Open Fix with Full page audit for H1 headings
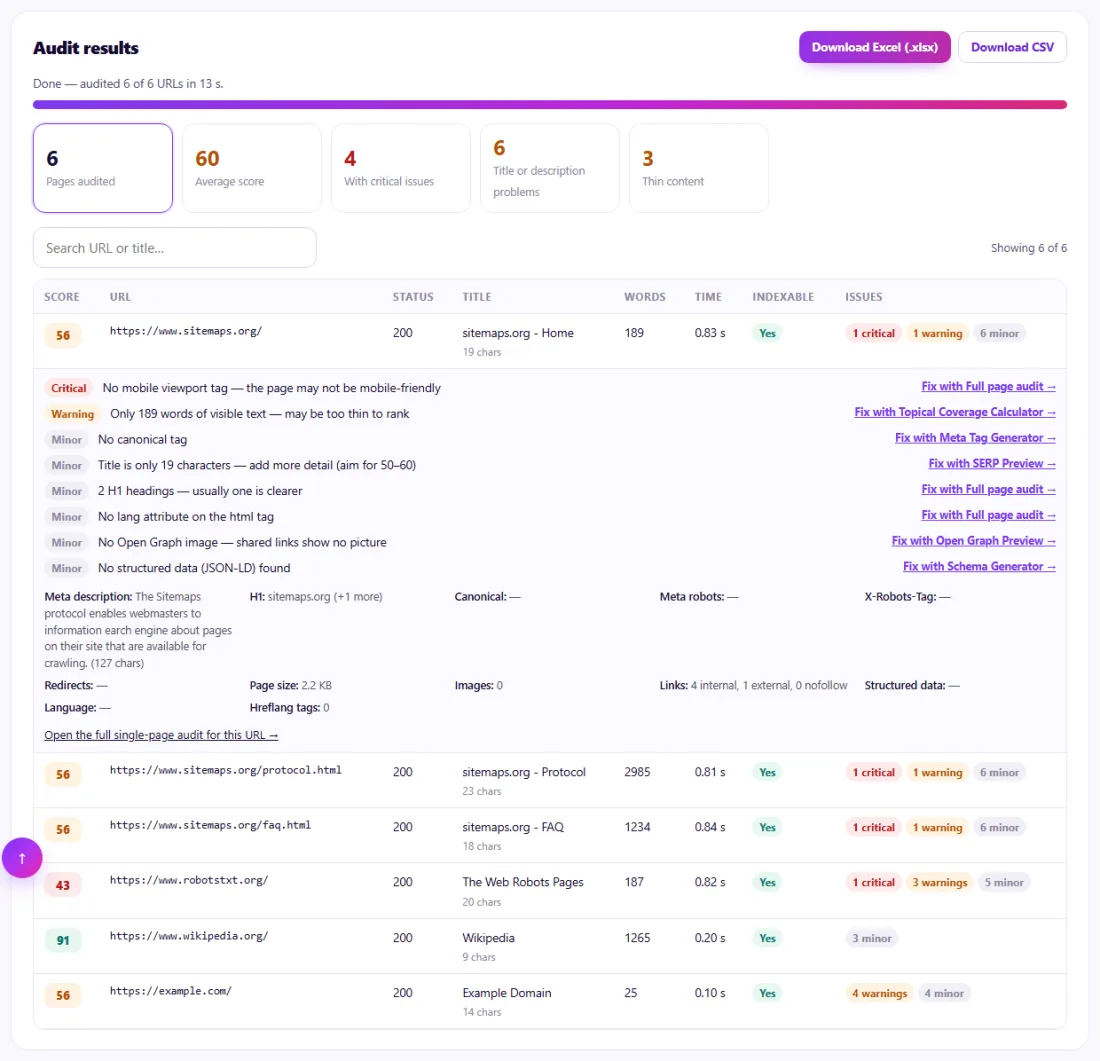The image size is (1100, 1061). point(988,489)
